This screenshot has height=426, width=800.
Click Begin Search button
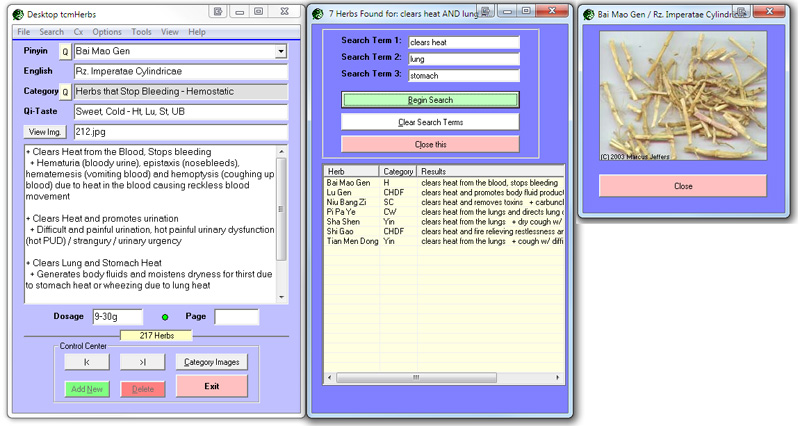(x=430, y=100)
